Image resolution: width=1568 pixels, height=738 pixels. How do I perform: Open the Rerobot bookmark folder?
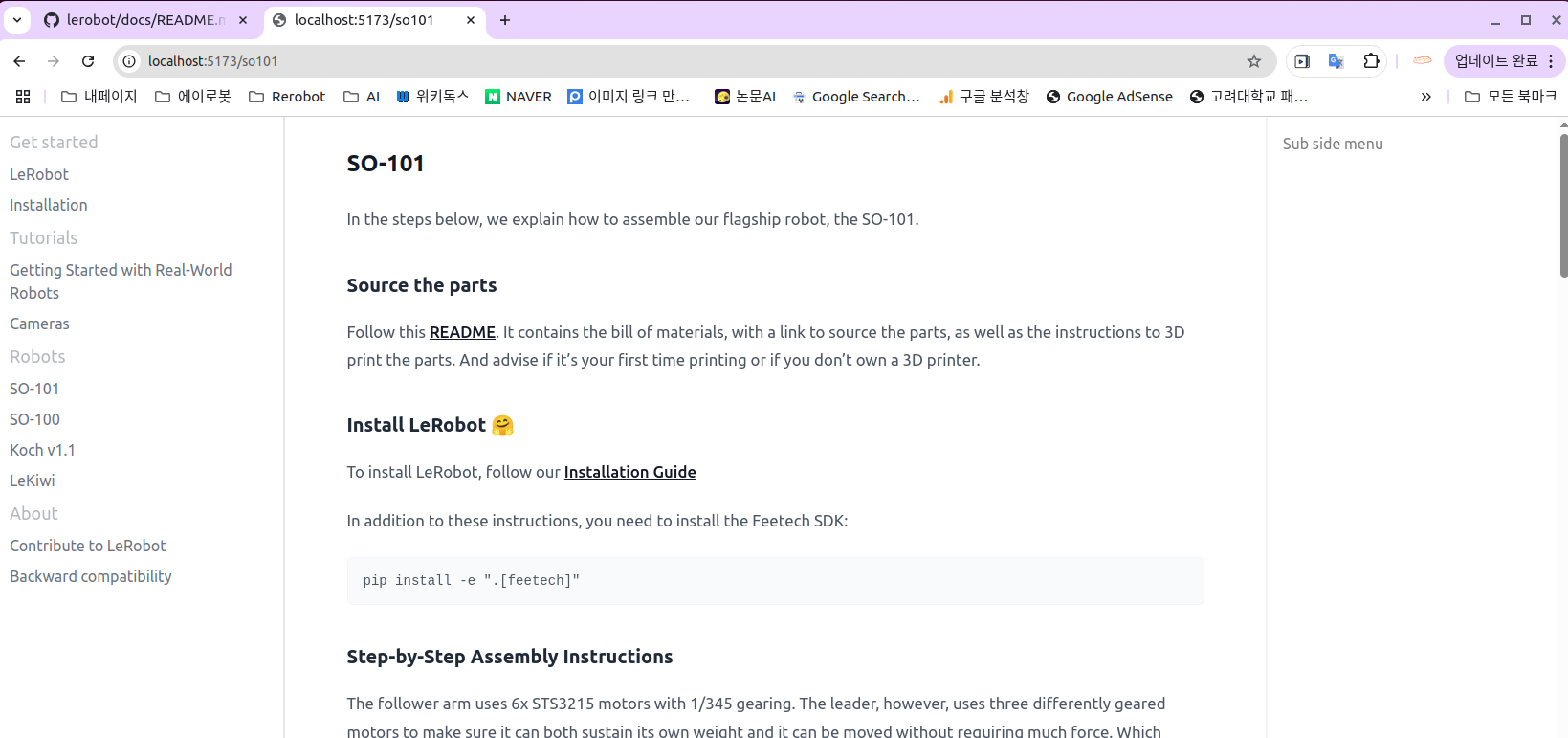click(x=287, y=97)
